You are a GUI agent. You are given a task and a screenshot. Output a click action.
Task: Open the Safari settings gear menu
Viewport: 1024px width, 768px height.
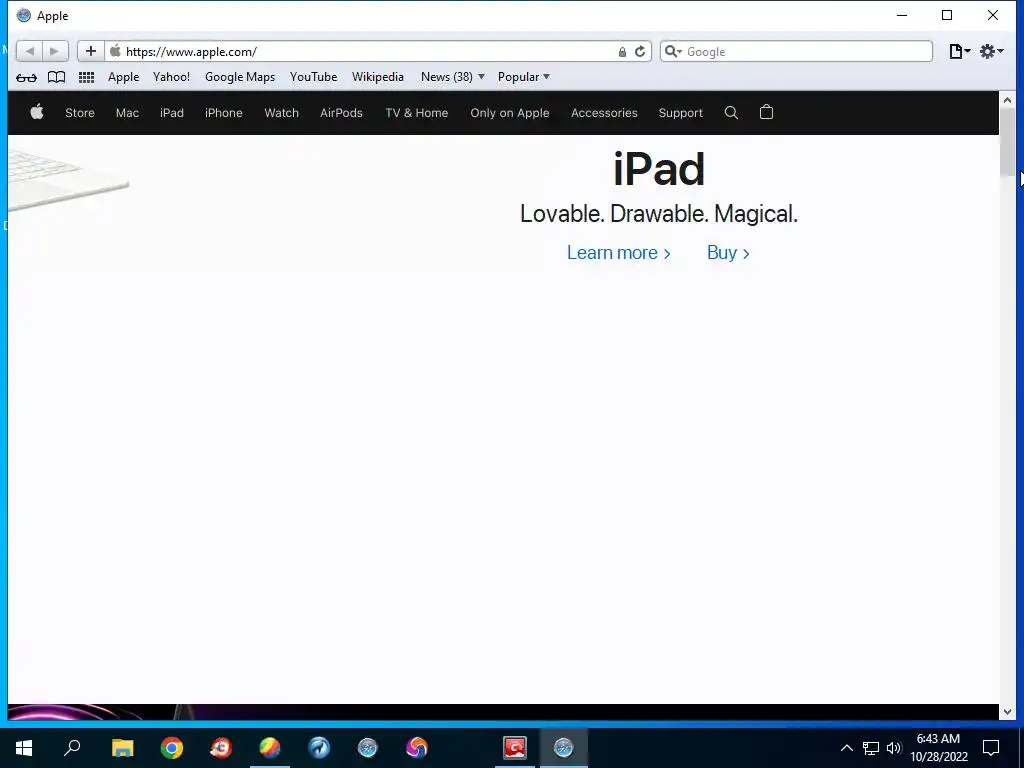[991, 51]
